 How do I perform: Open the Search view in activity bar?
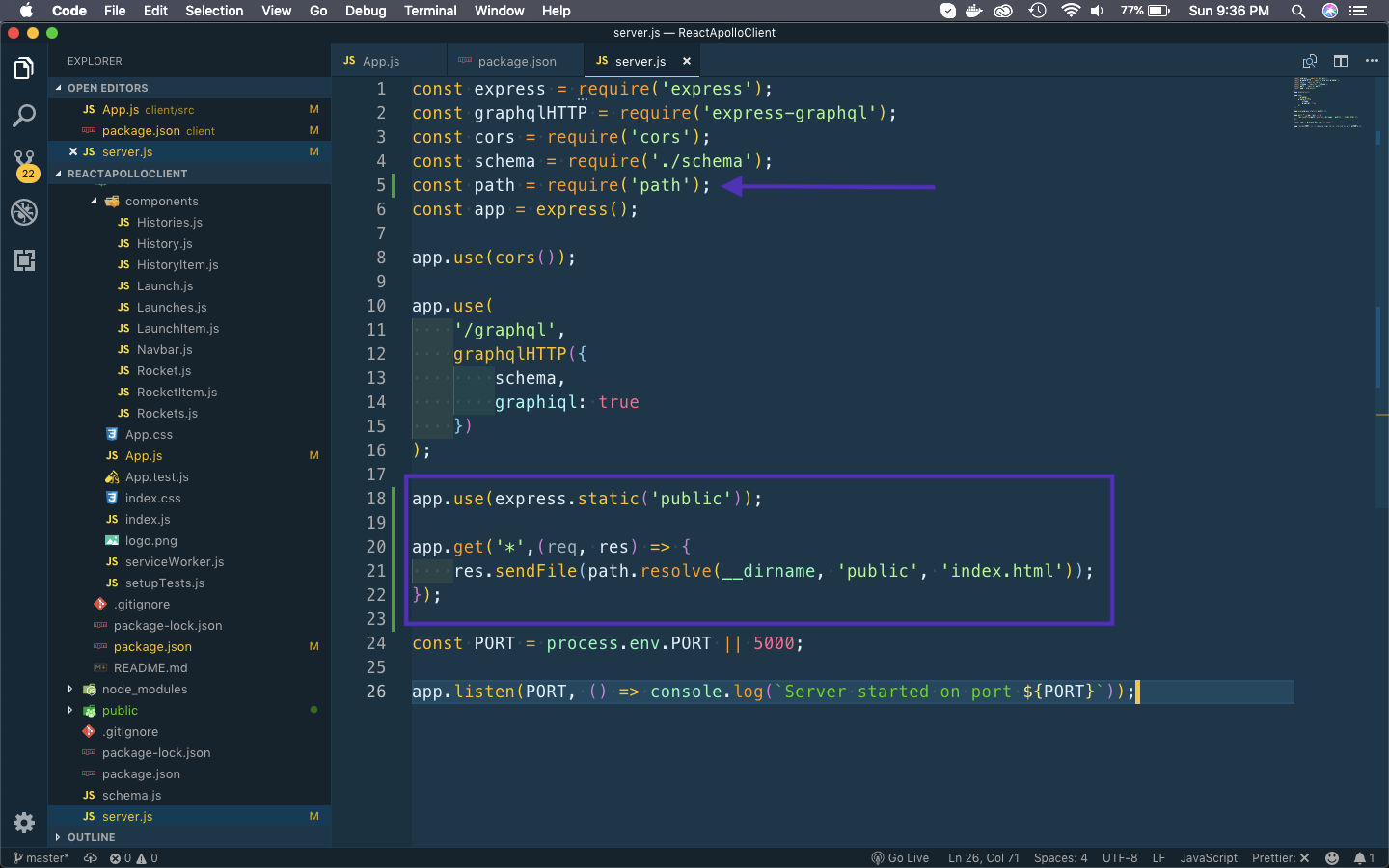[x=24, y=117]
